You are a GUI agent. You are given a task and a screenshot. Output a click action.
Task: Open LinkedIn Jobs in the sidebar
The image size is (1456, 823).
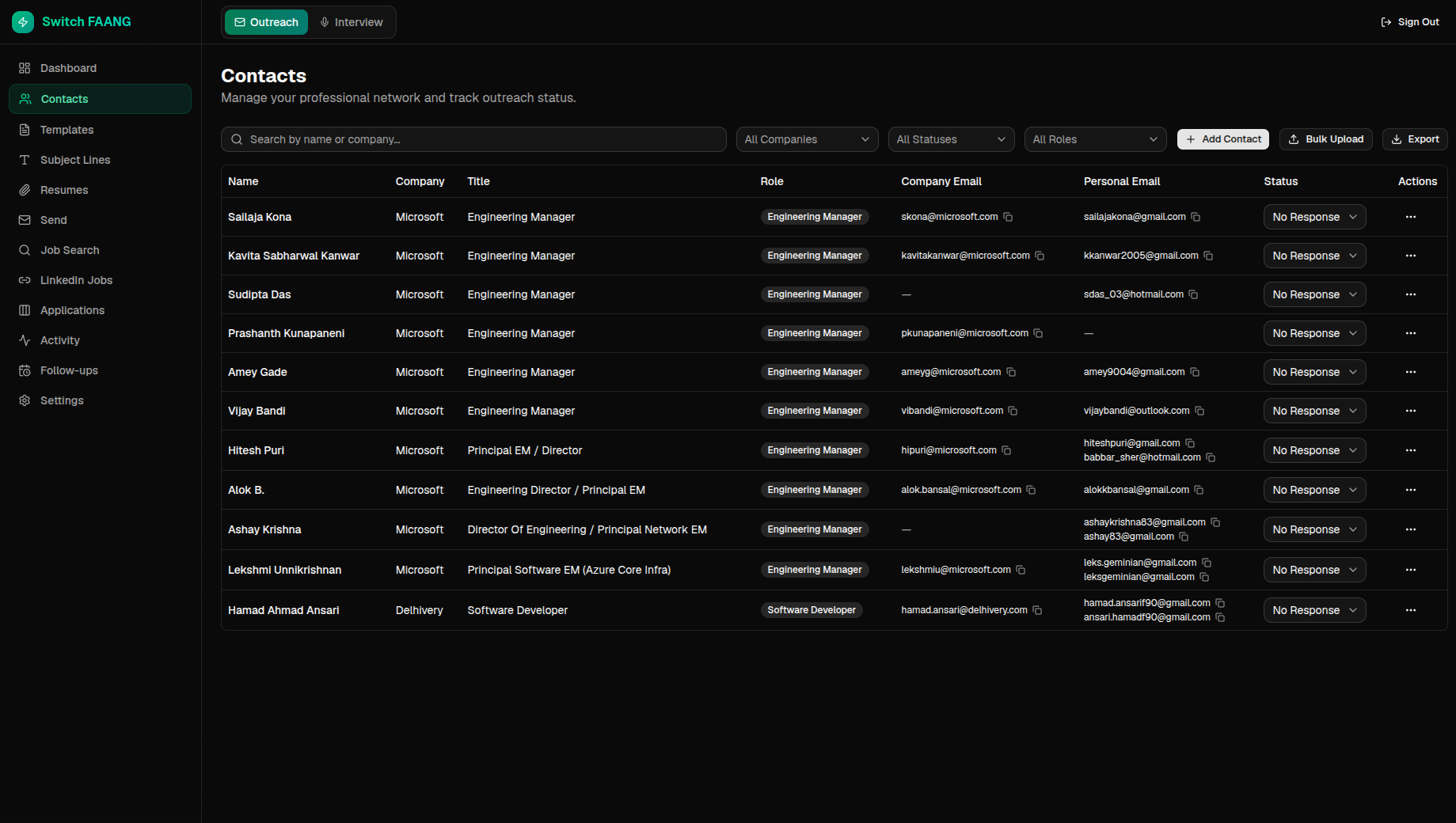pyautogui.click(x=100, y=280)
